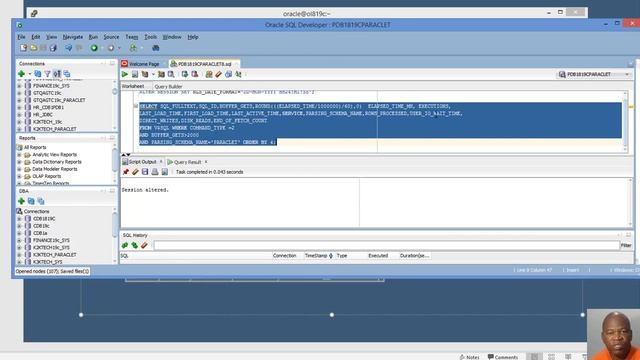This screenshot has width=640, height=360.
Task: Select the Script Output tab
Action: click(142, 162)
